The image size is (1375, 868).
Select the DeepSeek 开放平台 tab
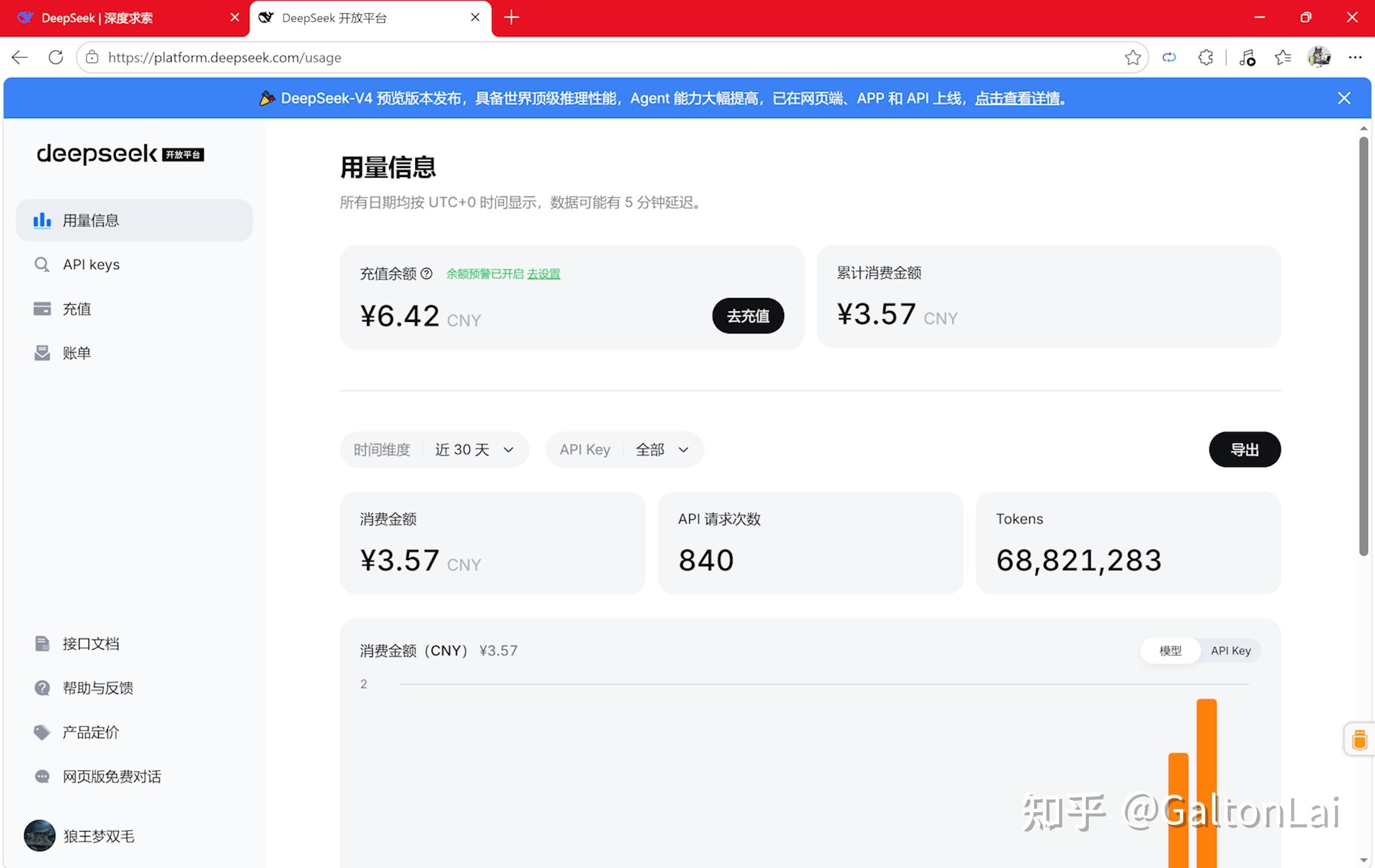click(370, 18)
